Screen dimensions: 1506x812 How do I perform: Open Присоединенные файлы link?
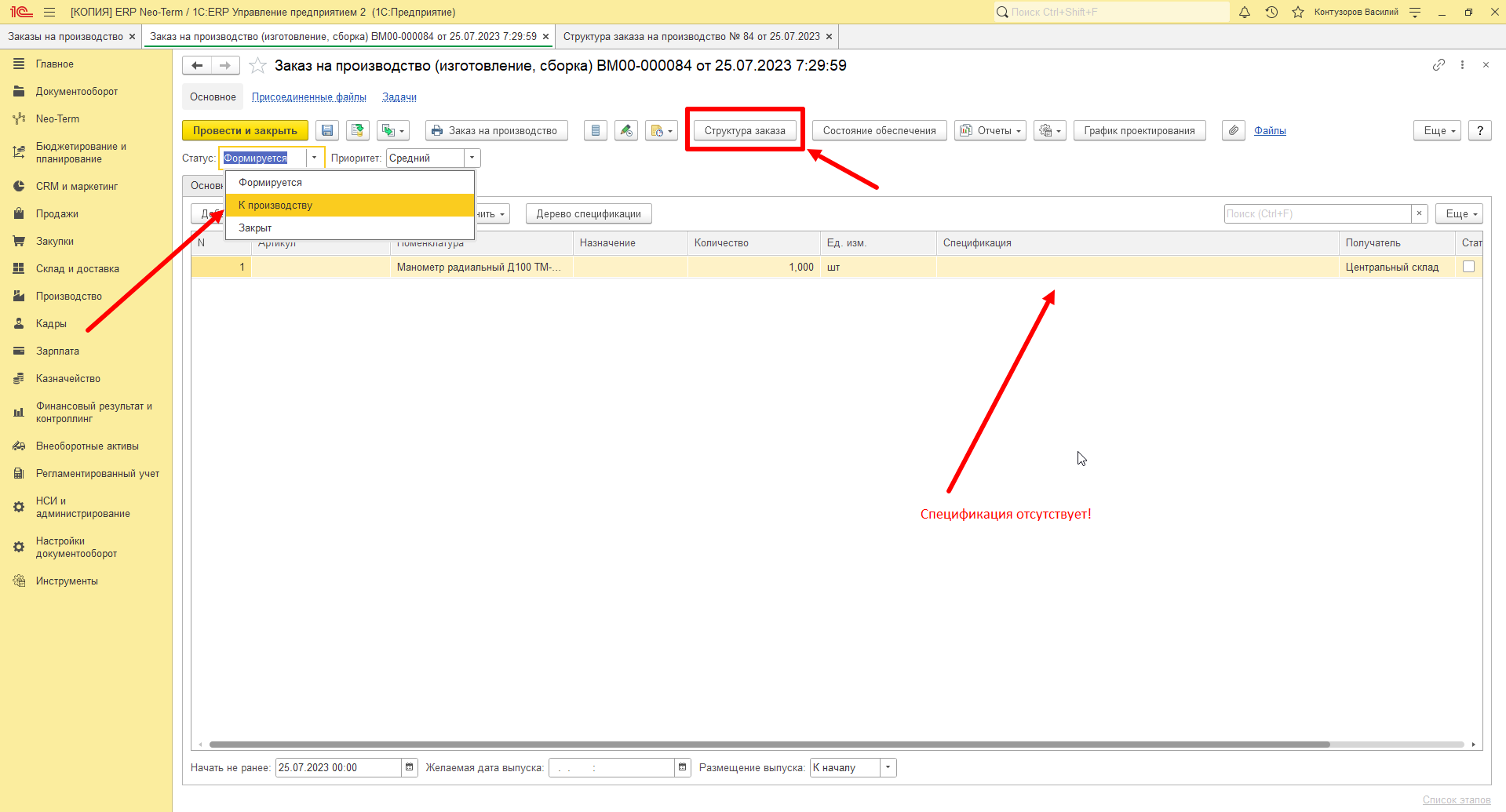(309, 97)
